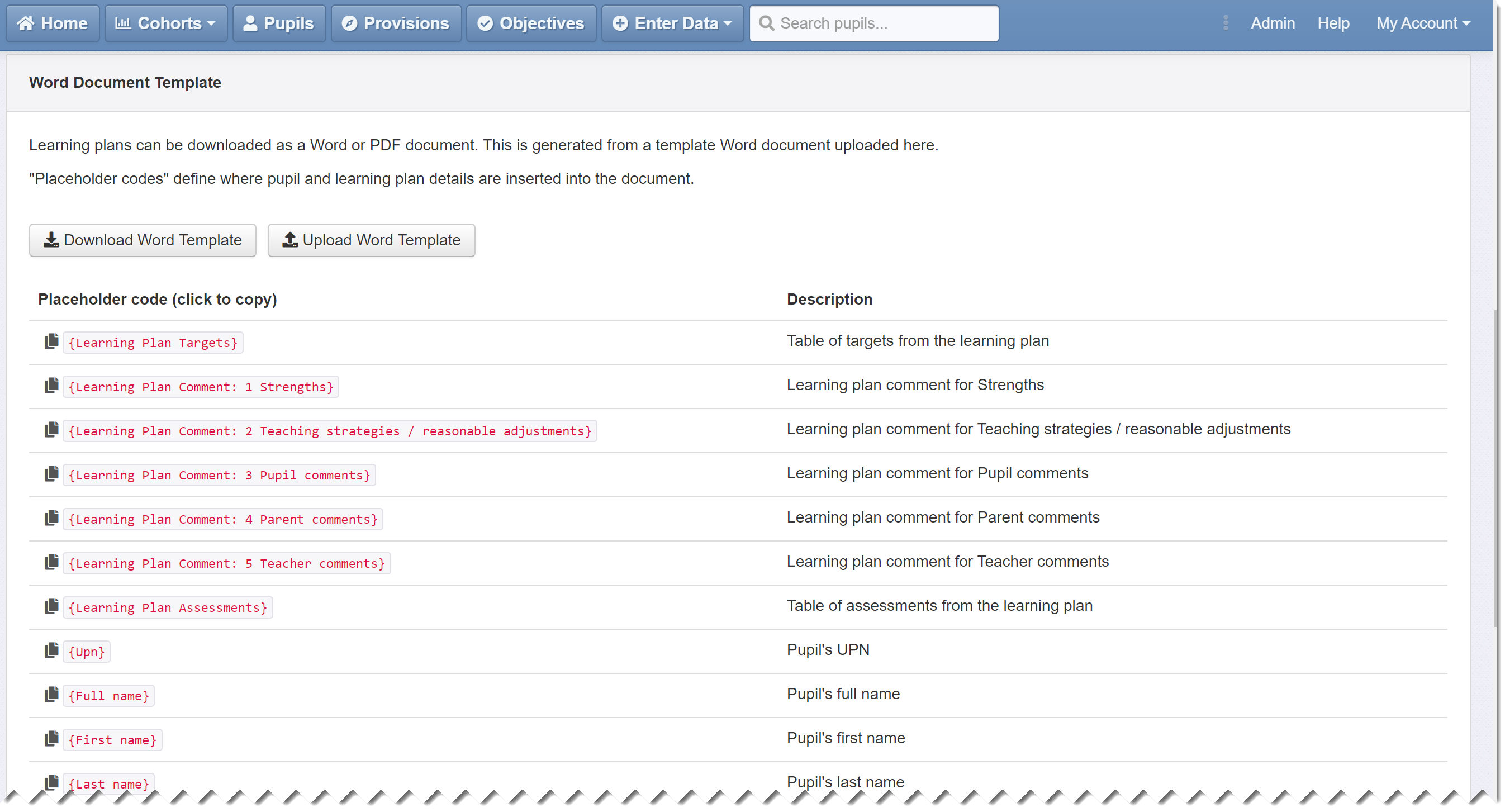Image resolution: width=1505 pixels, height=812 pixels.
Task: Click the page vertical scrollbar
Action: tap(1497, 467)
